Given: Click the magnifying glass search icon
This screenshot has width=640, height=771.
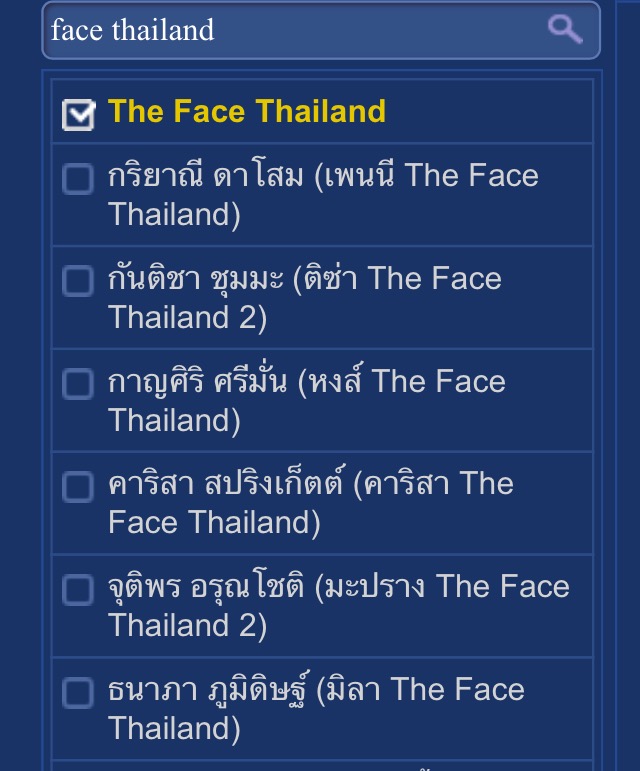Looking at the screenshot, I should 565,29.
